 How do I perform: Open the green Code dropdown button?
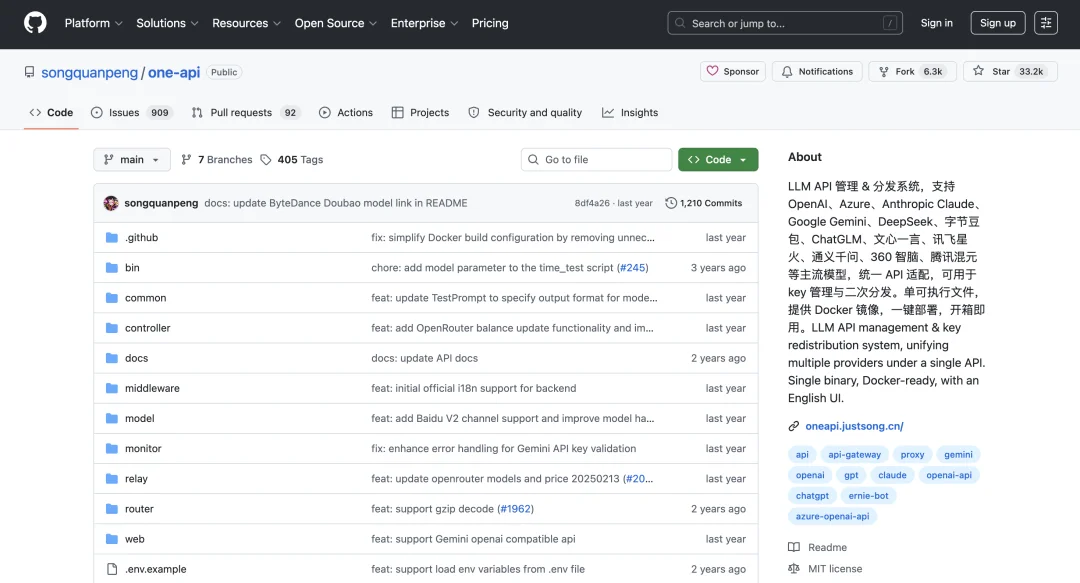718,159
